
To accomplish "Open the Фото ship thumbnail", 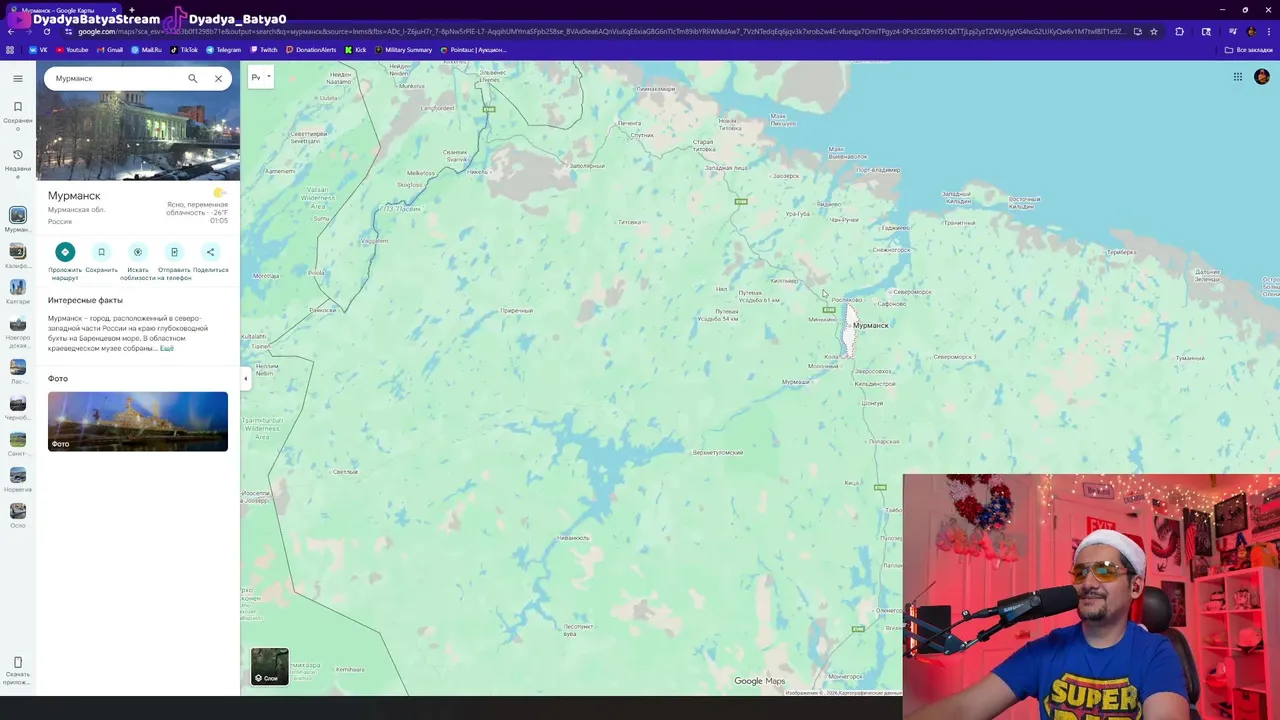I will 138,421.
